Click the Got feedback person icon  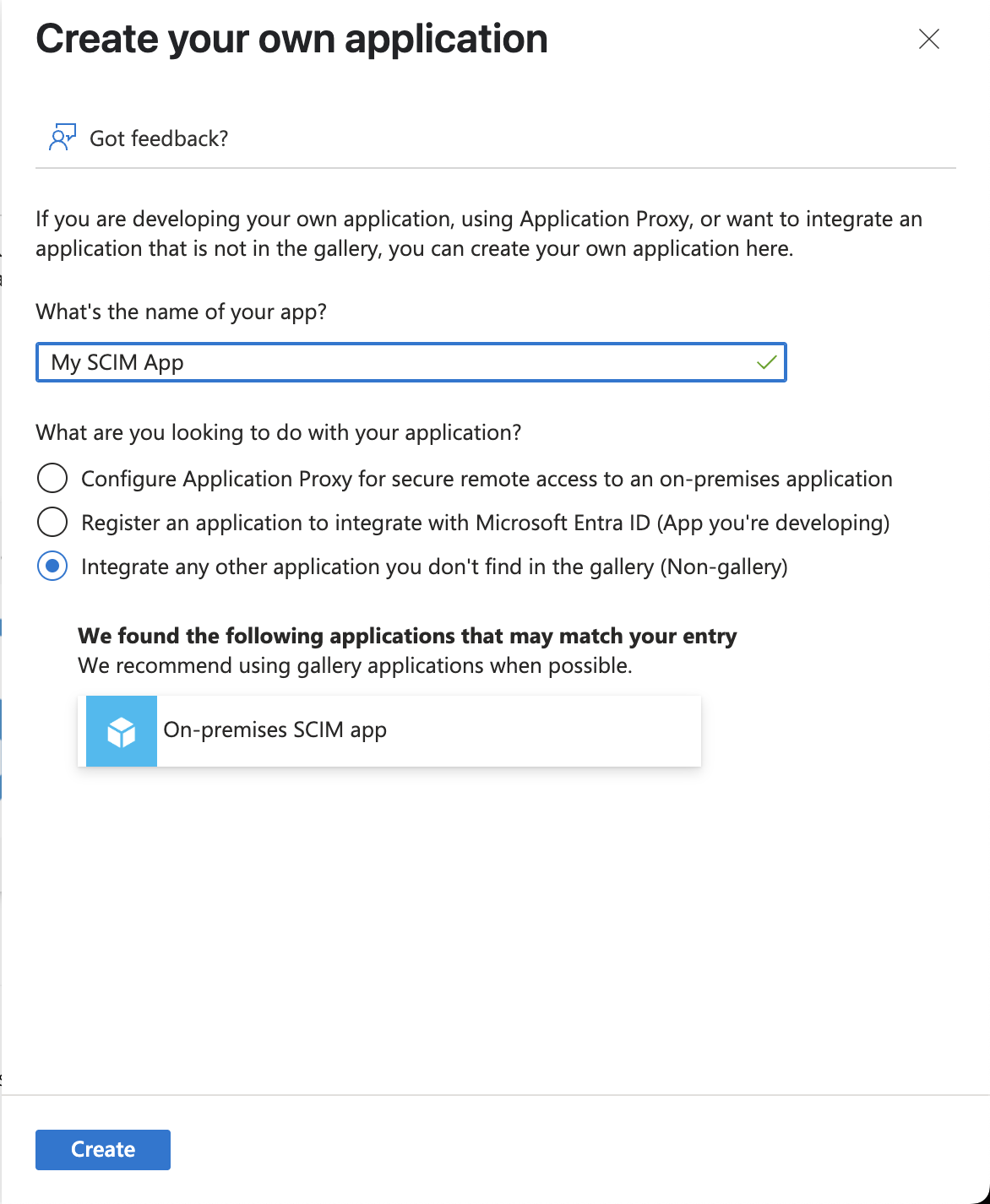click(x=62, y=136)
